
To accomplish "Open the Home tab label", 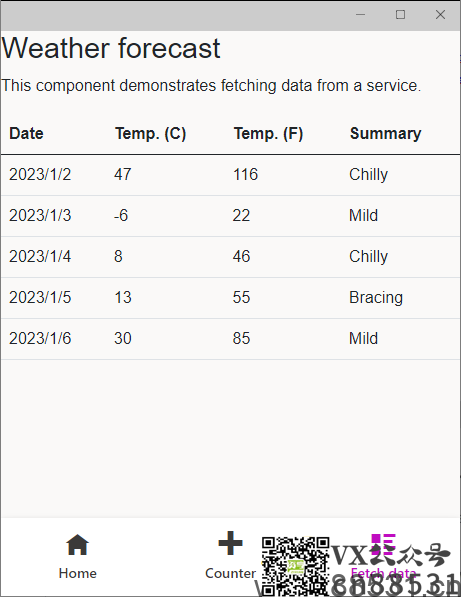I will tap(78, 573).
